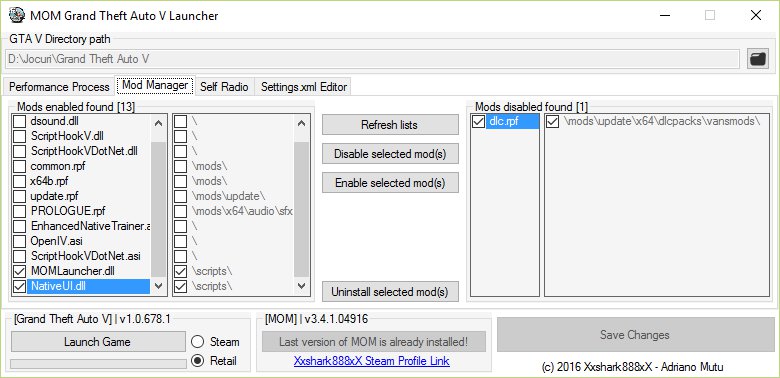Tick the common.rpf checkbox
The width and height of the screenshot is (780, 378).
click(19, 166)
